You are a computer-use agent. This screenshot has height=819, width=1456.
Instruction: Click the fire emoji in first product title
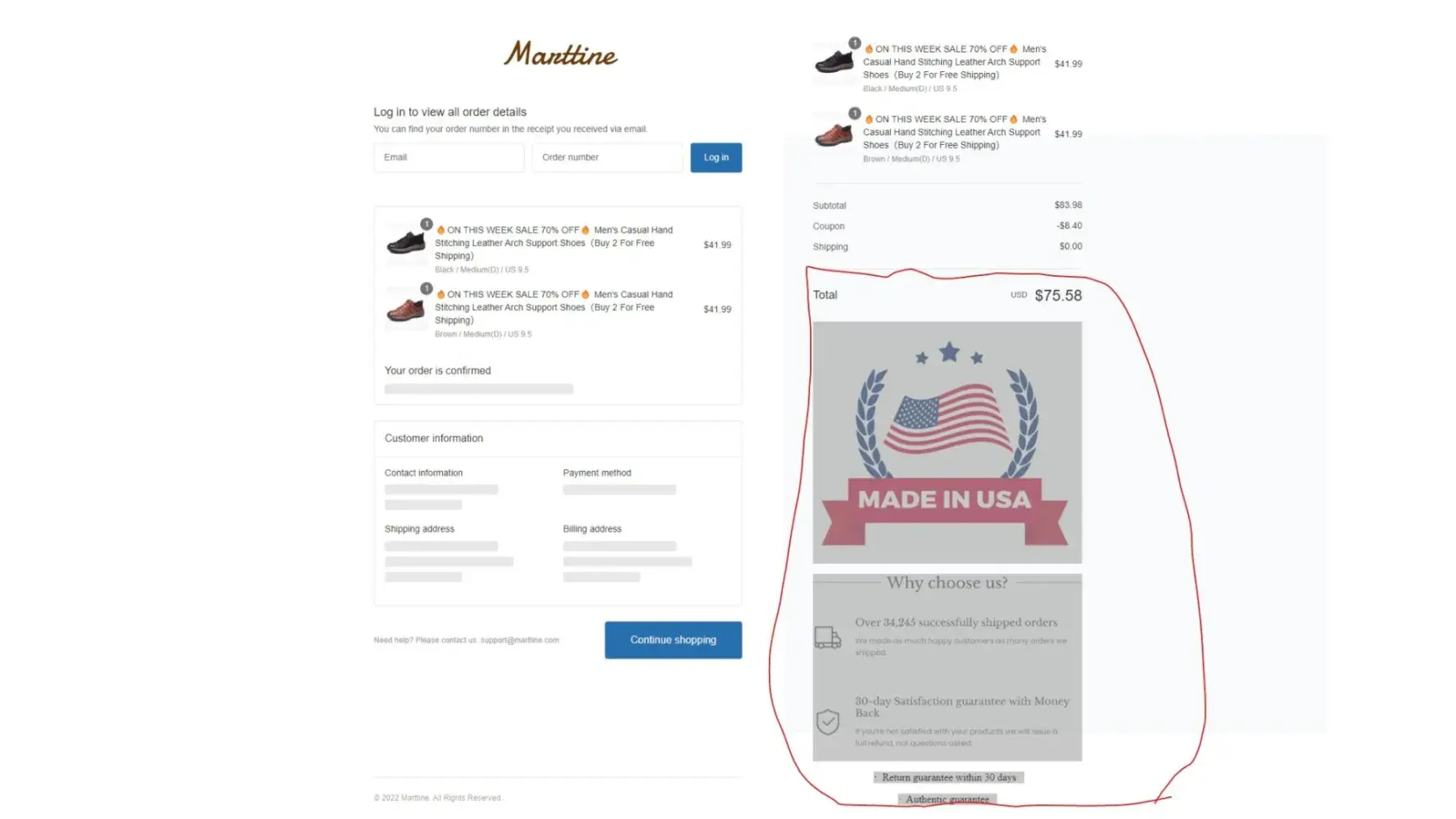click(x=441, y=230)
